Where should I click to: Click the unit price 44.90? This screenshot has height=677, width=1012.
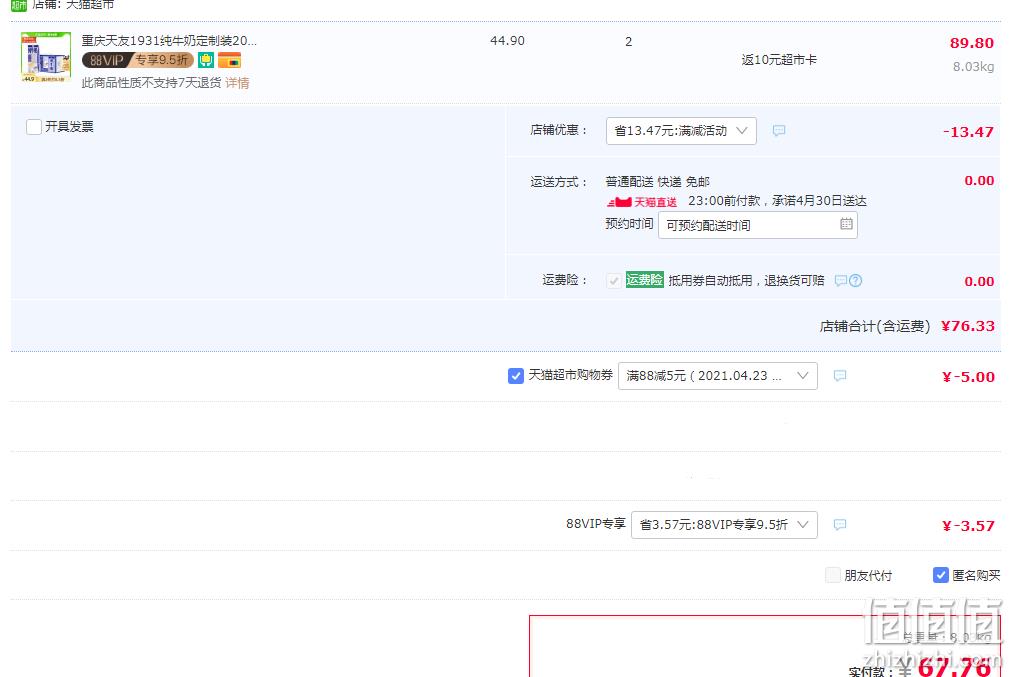click(x=507, y=41)
